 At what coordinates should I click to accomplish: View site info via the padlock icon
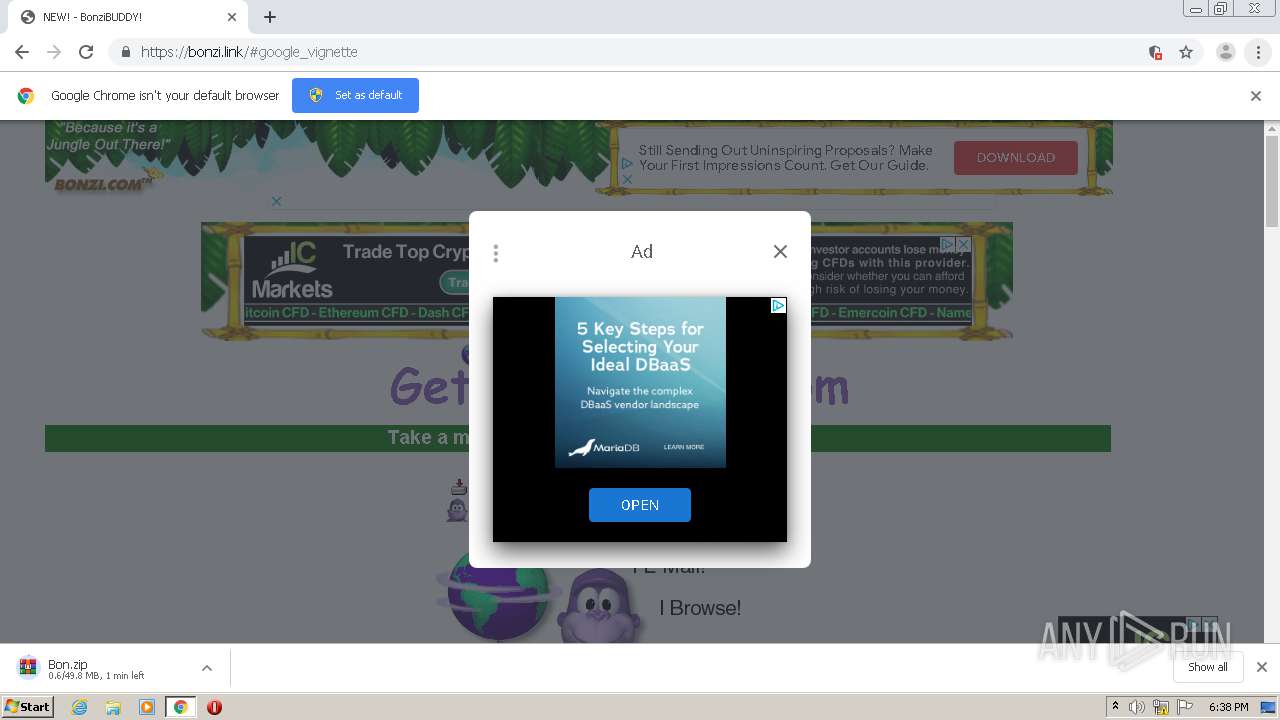click(x=126, y=52)
